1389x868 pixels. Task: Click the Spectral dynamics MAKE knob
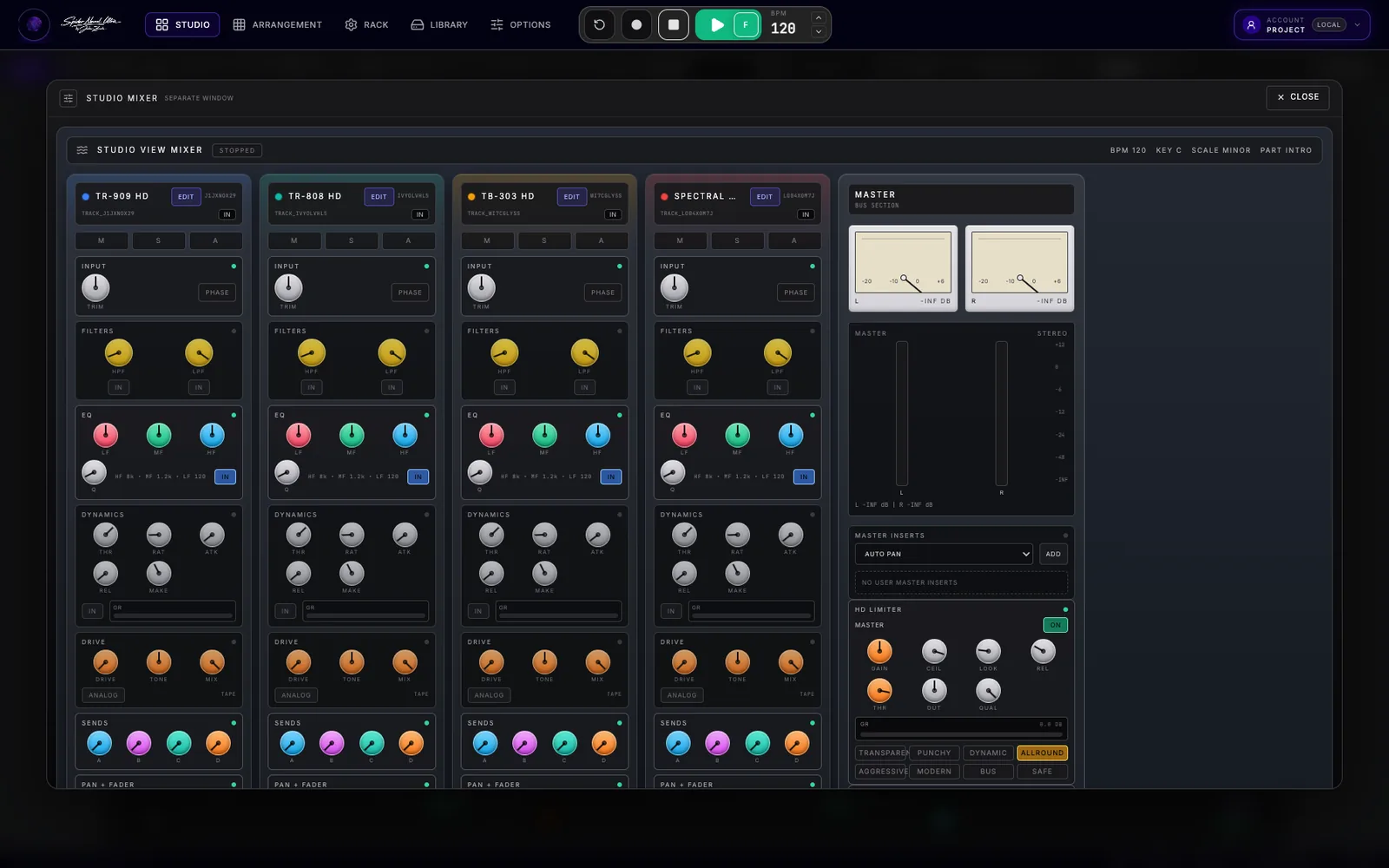point(737,573)
